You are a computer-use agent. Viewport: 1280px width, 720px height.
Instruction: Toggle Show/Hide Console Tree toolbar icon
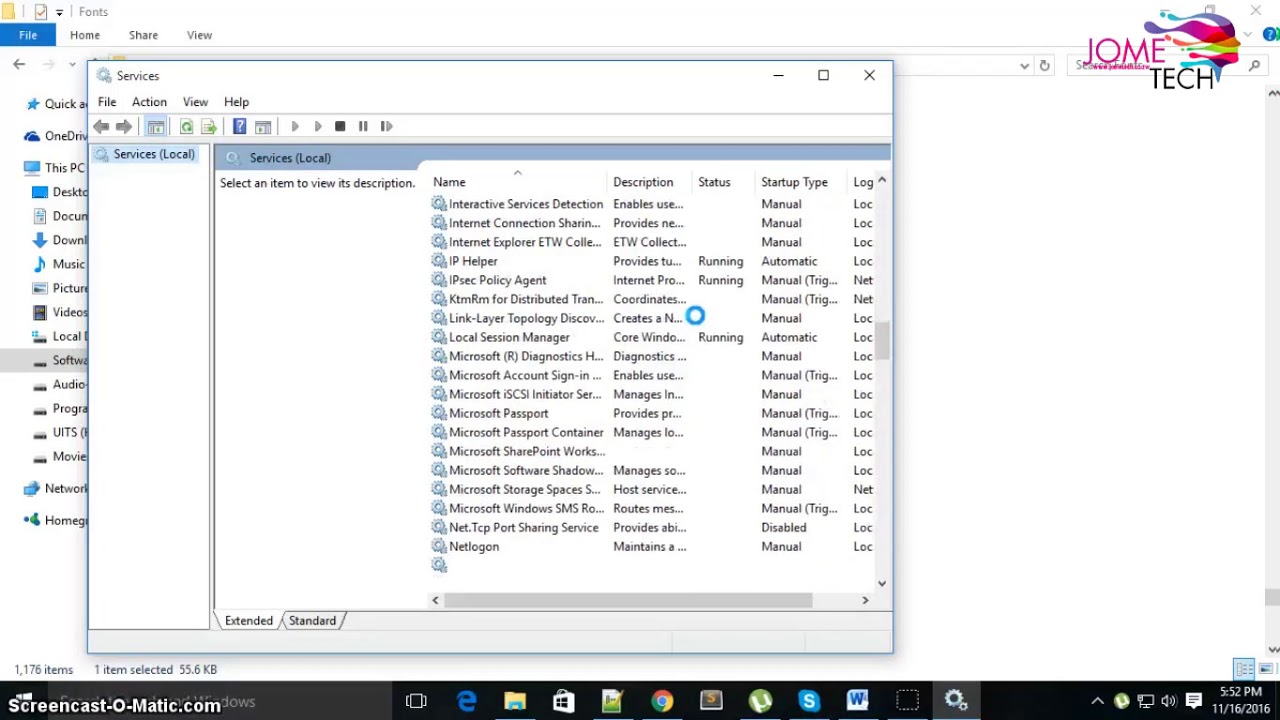(155, 126)
